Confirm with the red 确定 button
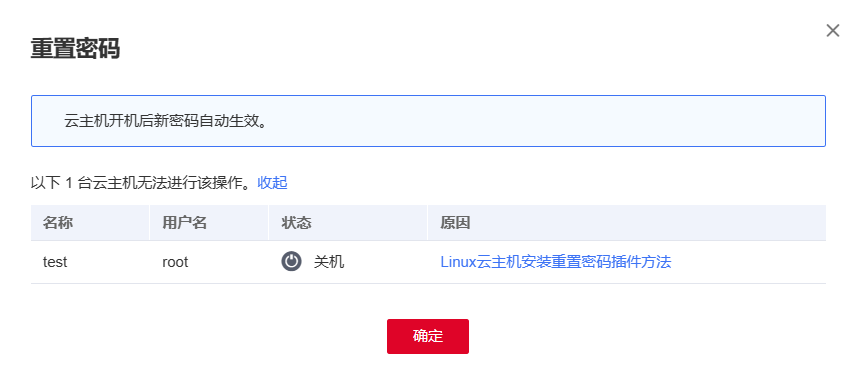The height and width of the screenshot is (387, 863). coord(428,336)
